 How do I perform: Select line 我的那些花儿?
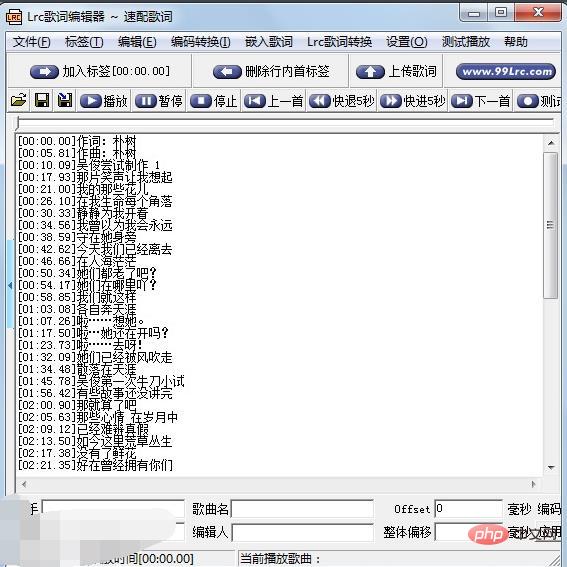tap(83, 189)
